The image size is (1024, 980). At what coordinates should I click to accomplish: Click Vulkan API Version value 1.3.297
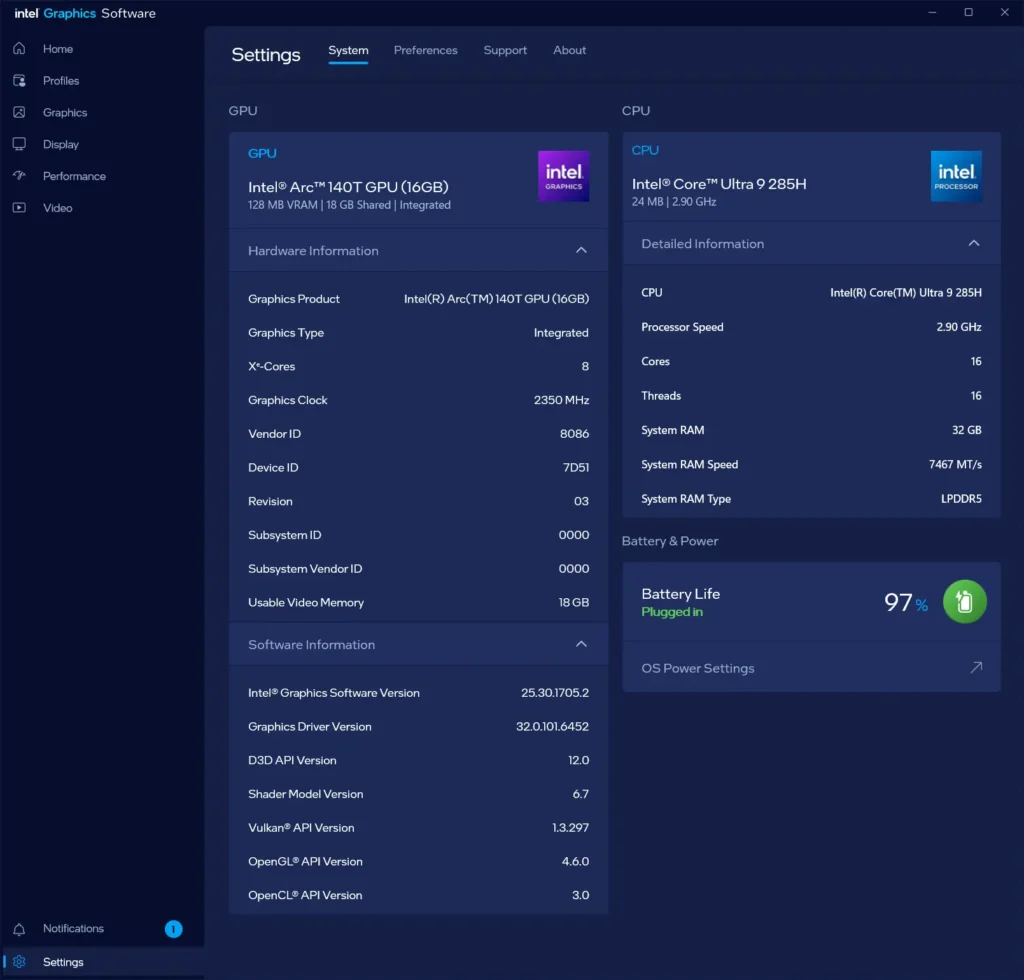coord(570,827)
